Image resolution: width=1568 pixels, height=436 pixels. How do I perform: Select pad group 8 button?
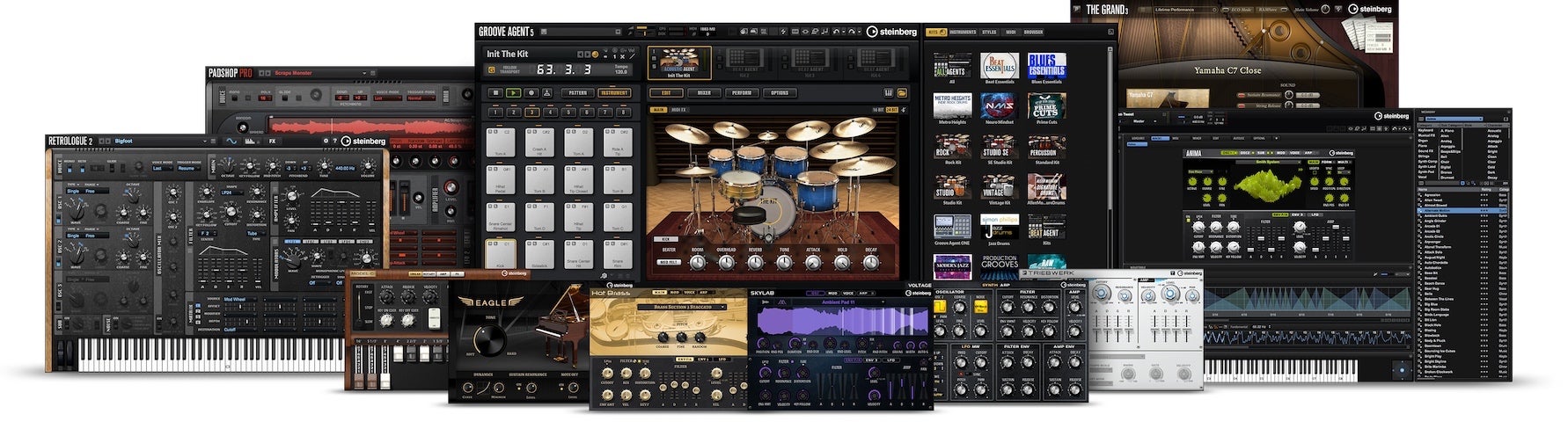click(624, 113)
